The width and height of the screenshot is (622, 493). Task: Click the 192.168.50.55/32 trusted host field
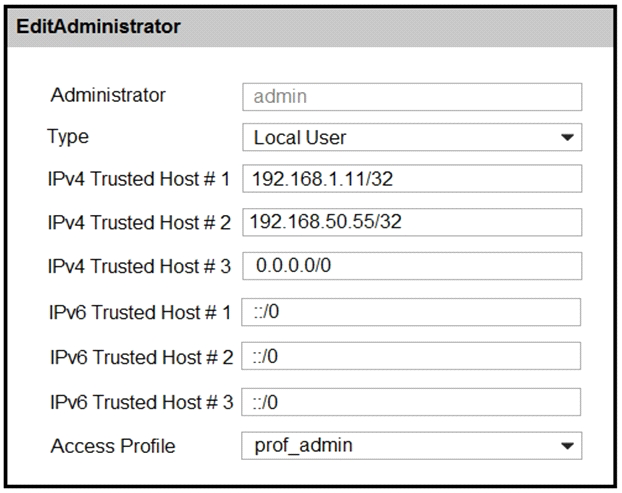pos(411,222)
